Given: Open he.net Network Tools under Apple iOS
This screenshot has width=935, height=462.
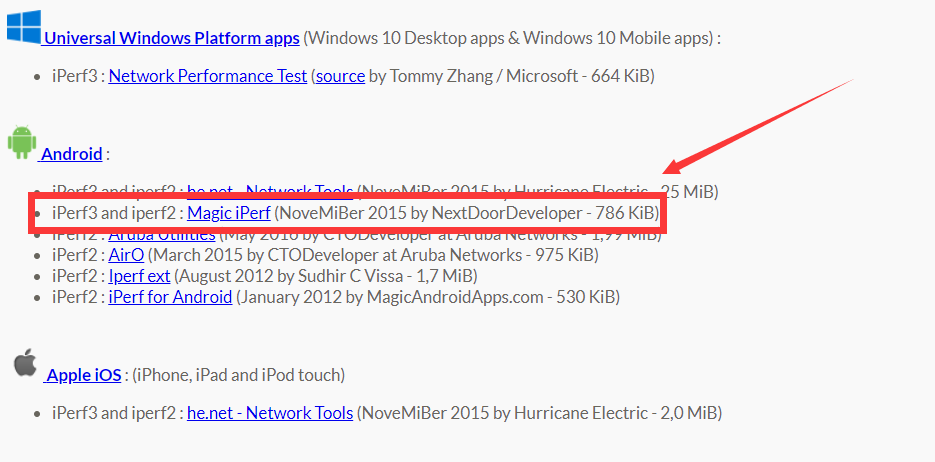Looking at the screenshot, I should point(270,412).
